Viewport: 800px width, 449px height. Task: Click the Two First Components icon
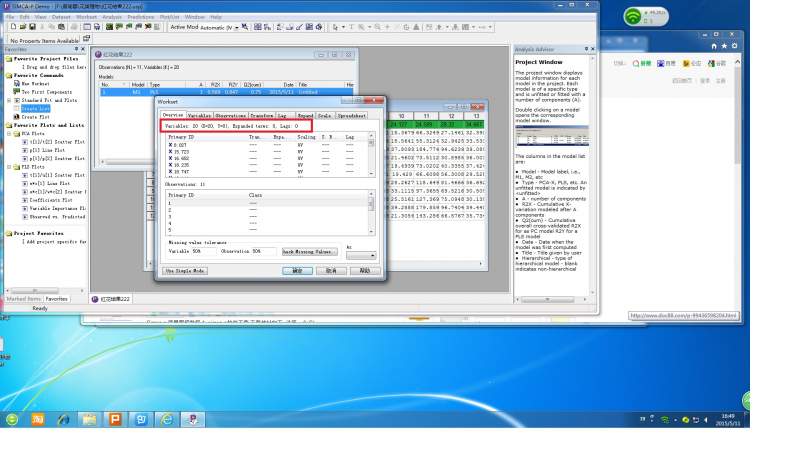point(16,91)
